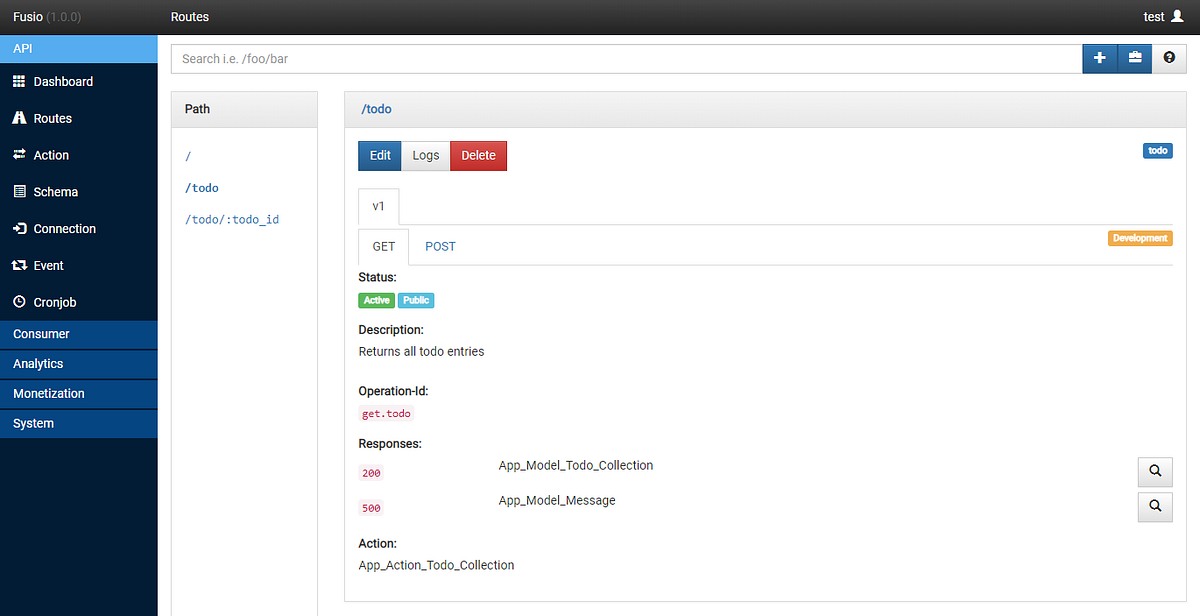Select the v1 version tab
1200x616 pixels.
click(378, 206)
